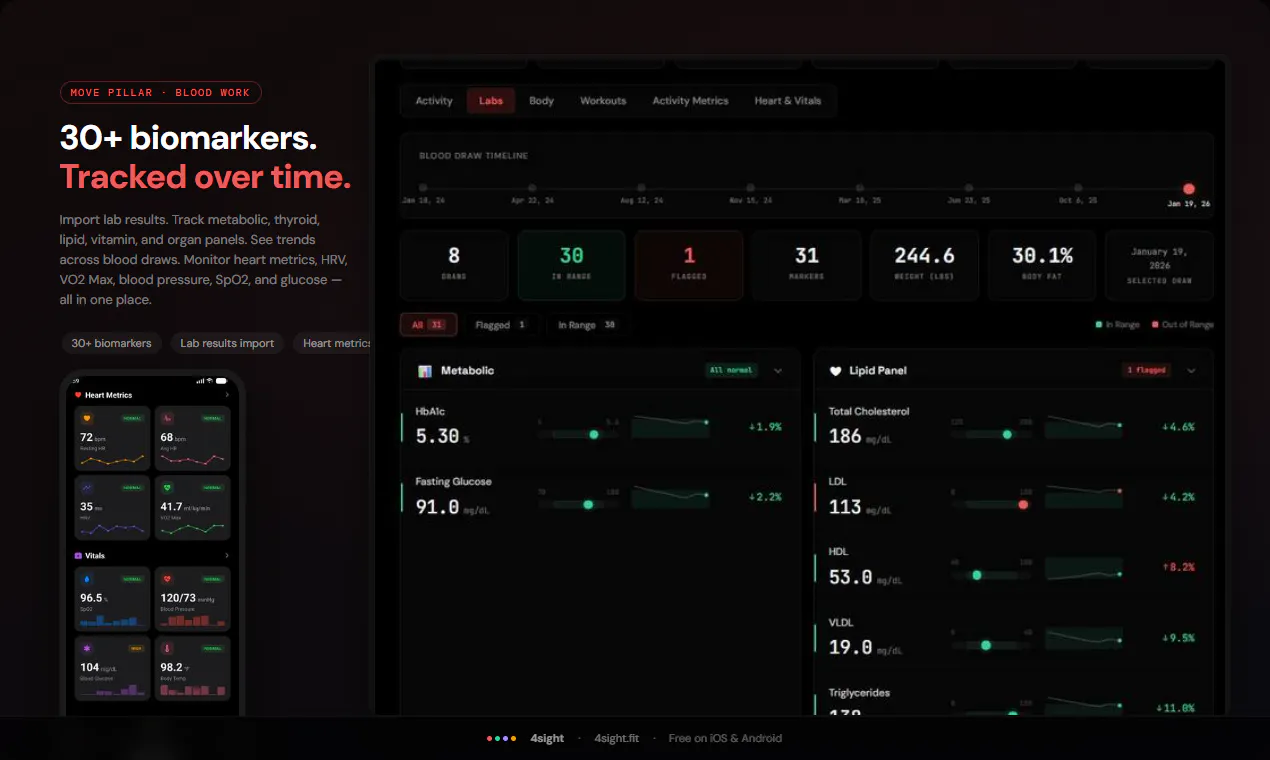The height and width of the screenshot is (760, 1270).
Task: Open Heart Metrics section chevron on phone
Action: (x=227, y=395)
